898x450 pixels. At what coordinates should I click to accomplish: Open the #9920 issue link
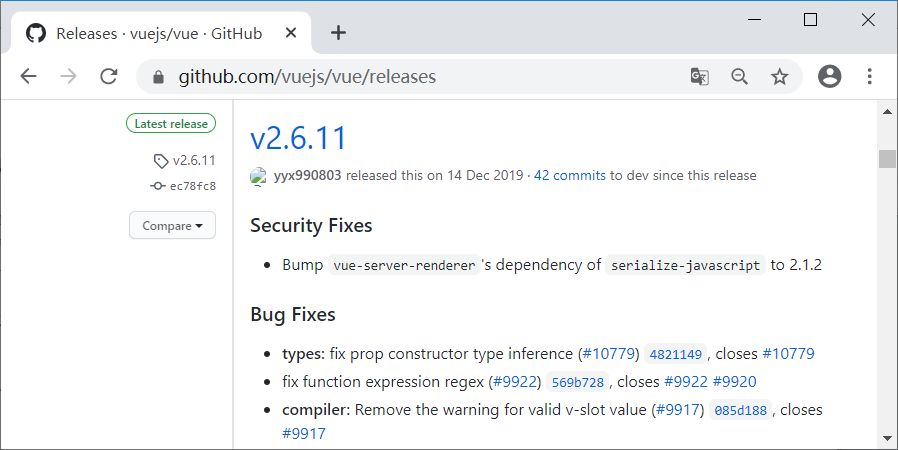point(735,382)
